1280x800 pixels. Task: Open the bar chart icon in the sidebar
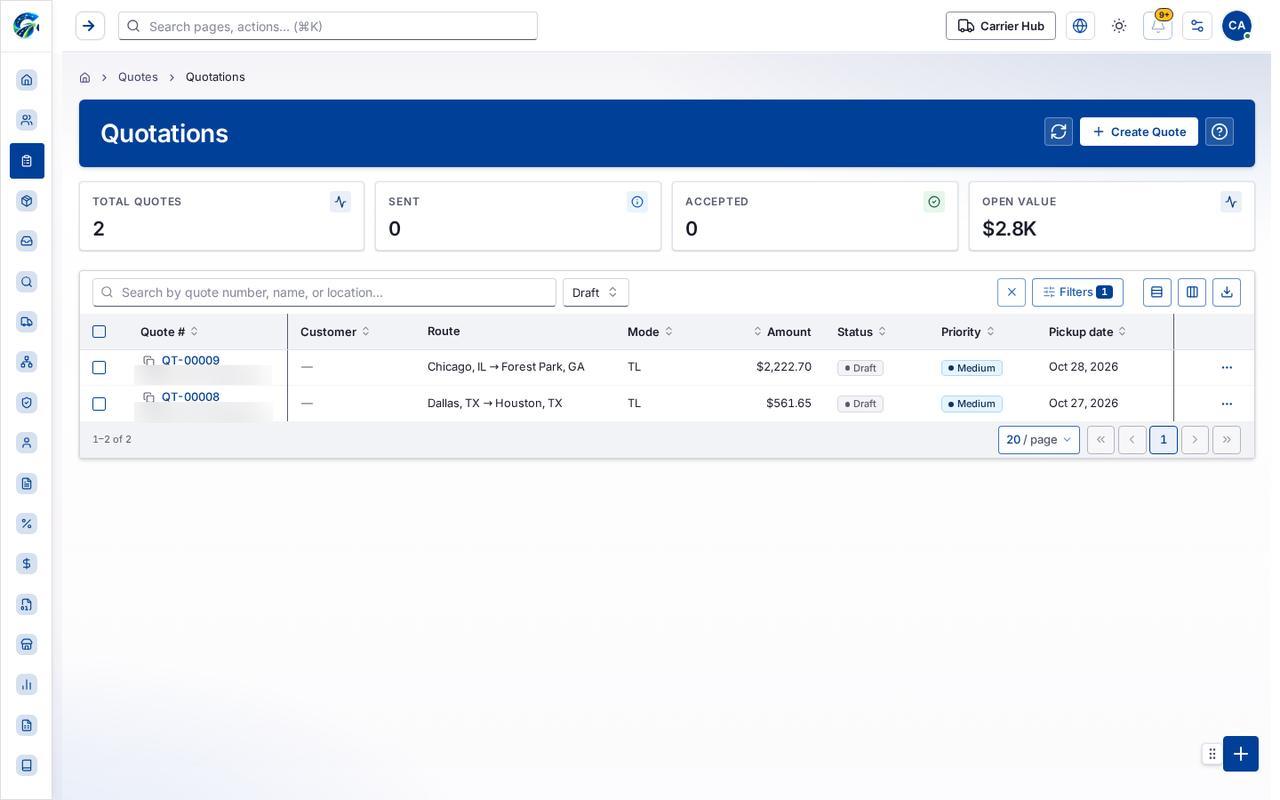tap(27, 684)
